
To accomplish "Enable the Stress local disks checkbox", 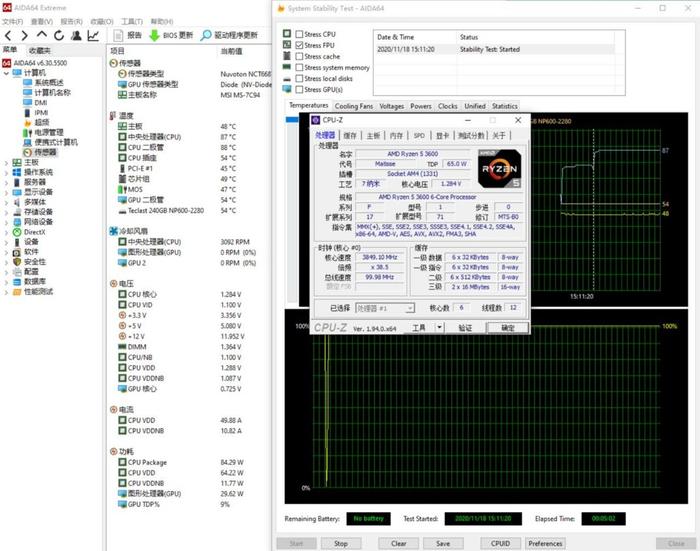I will click(x=299, y=79).
